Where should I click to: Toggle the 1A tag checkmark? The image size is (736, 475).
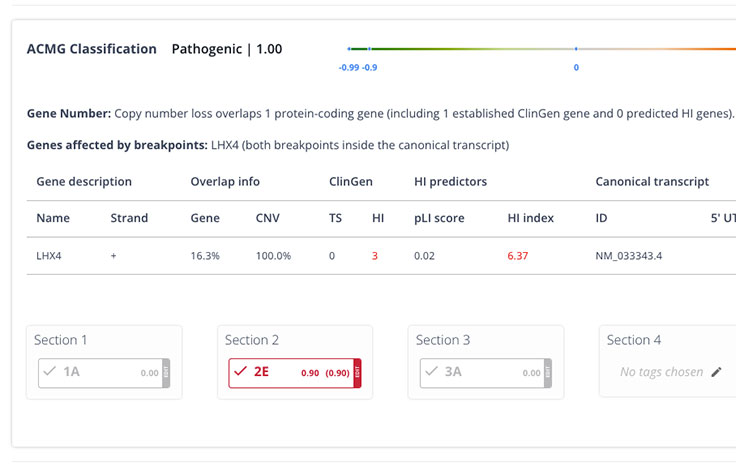pos(49,372)
